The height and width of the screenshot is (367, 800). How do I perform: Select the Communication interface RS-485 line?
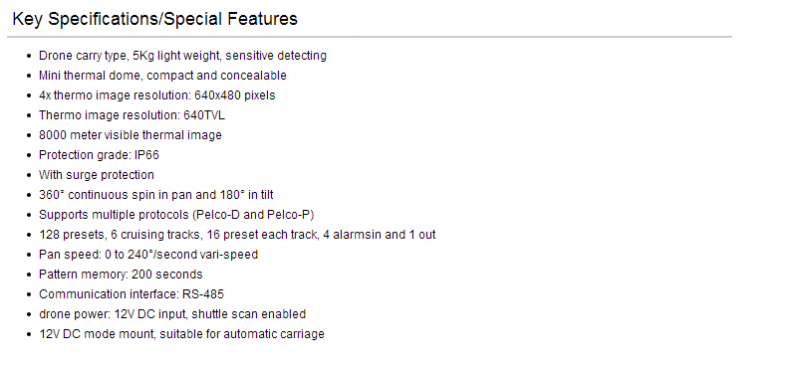(x=131, y=295)
